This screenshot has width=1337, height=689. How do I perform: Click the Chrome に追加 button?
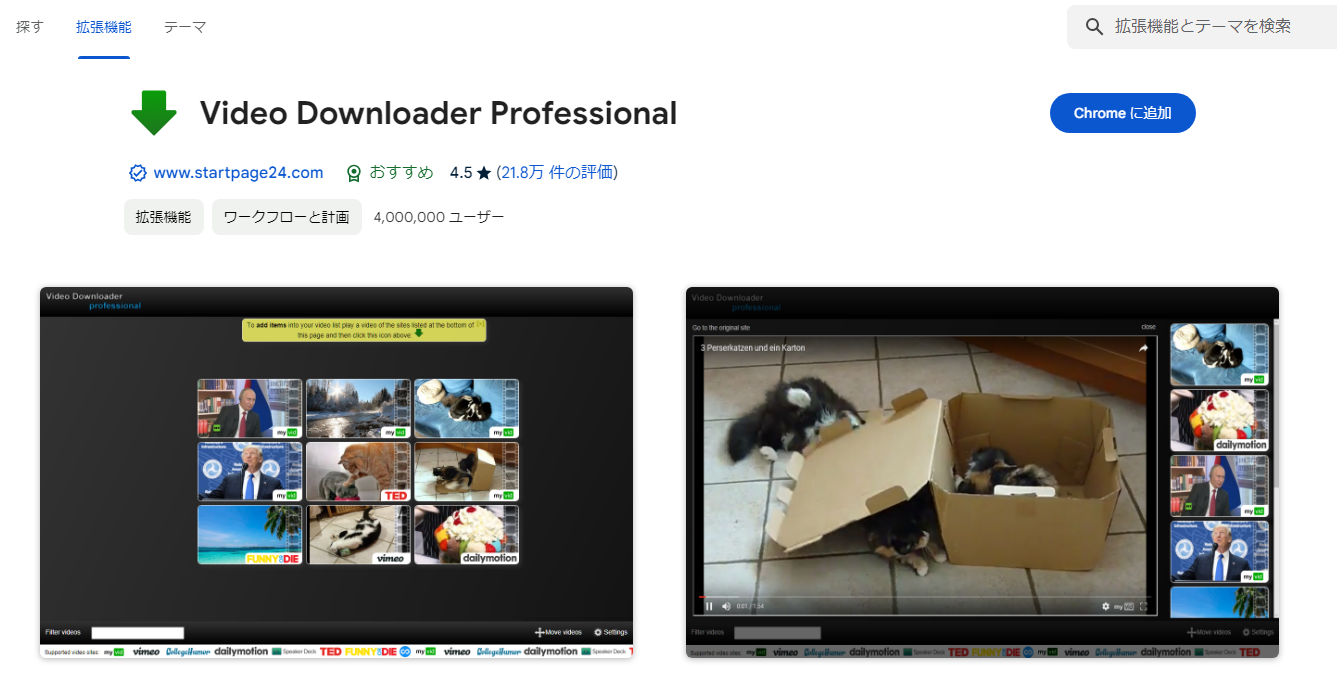coord(1122,113)
